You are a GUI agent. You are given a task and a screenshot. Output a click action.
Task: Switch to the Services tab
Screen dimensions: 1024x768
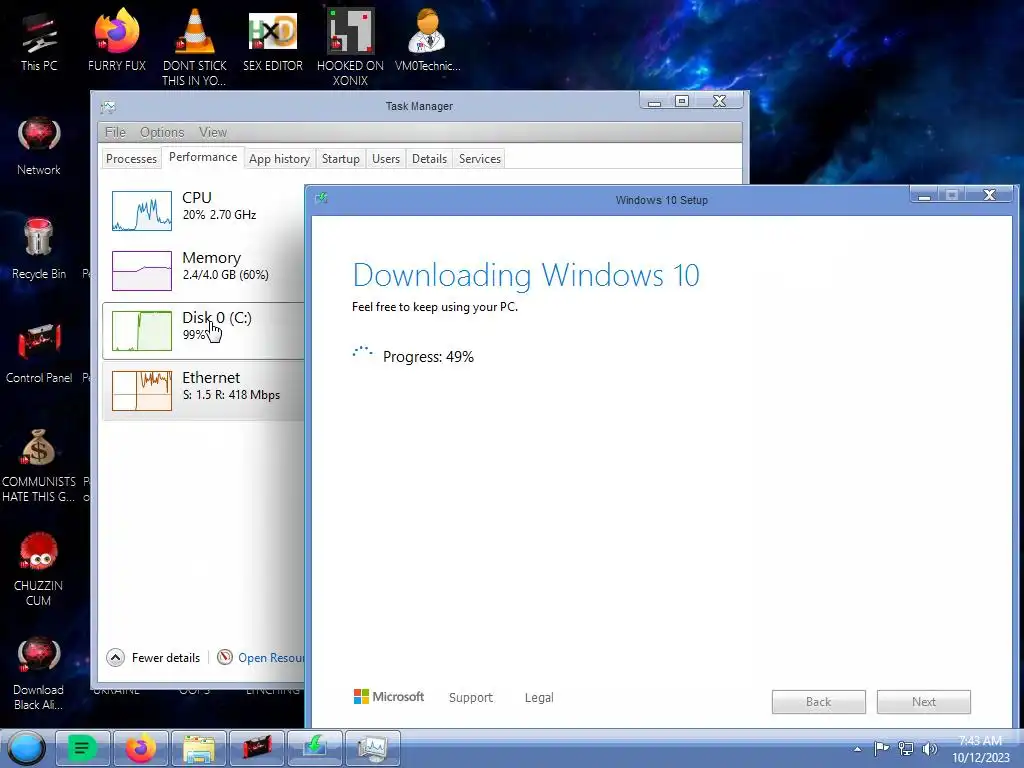pyautogui.click(x=480, y=159)
